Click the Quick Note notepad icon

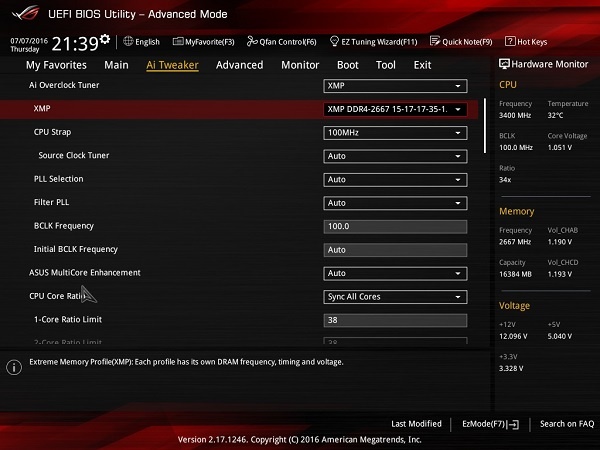[435, 41]
